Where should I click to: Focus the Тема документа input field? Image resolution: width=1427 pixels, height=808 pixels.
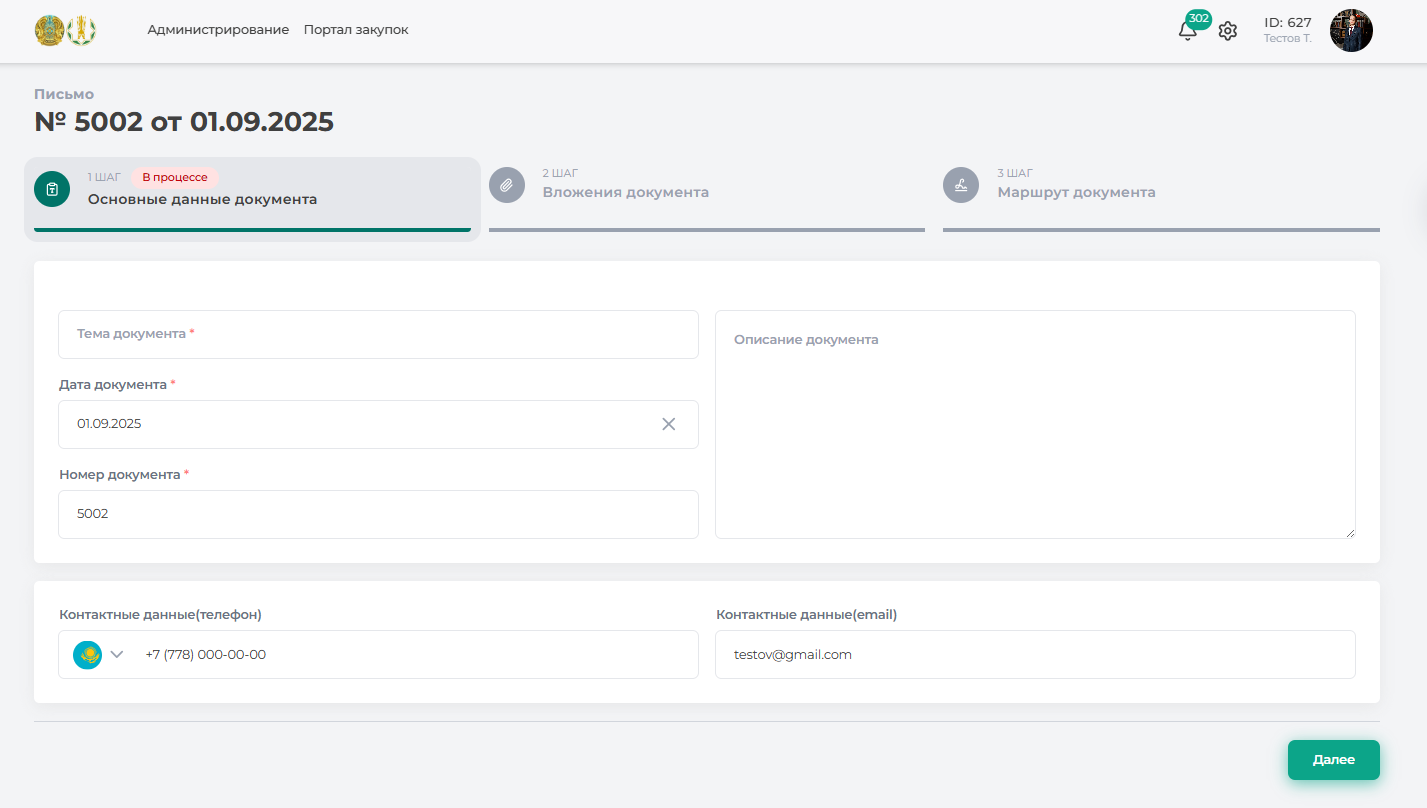point(378,334)
